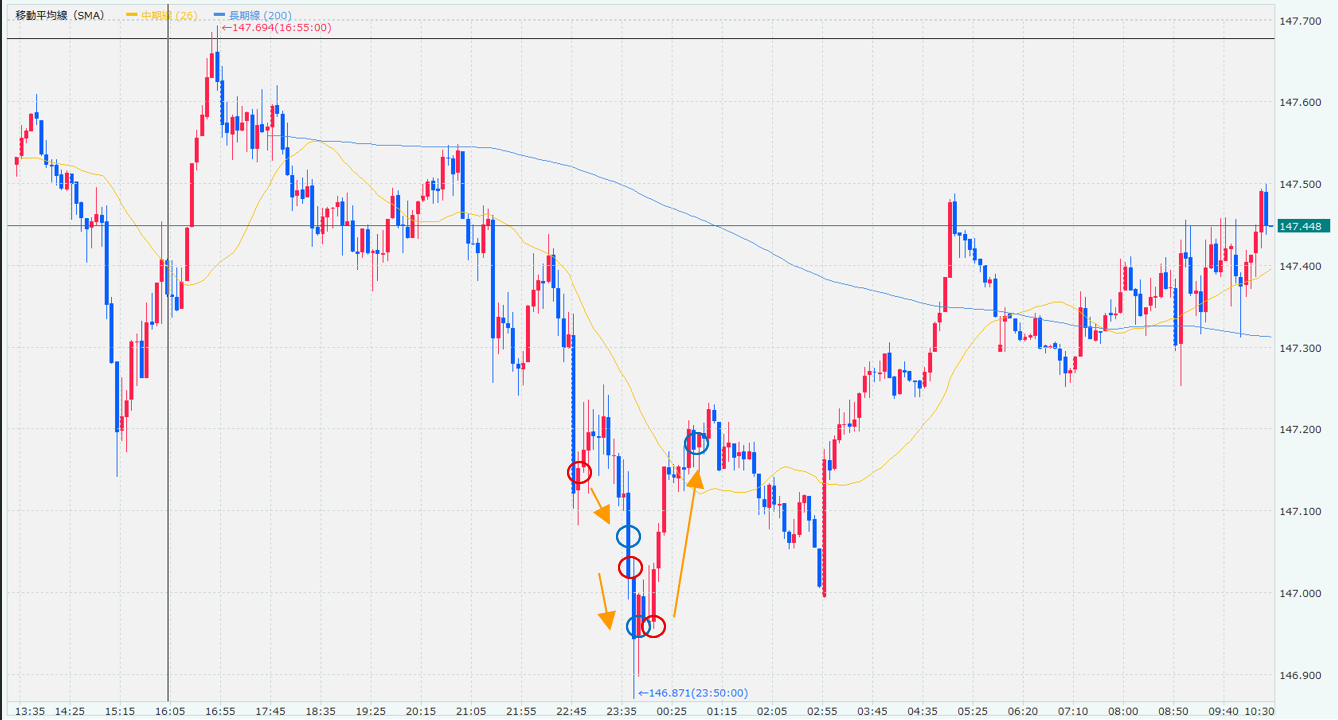Click the low price label 146.871(23:50:00)

point(696,693)
